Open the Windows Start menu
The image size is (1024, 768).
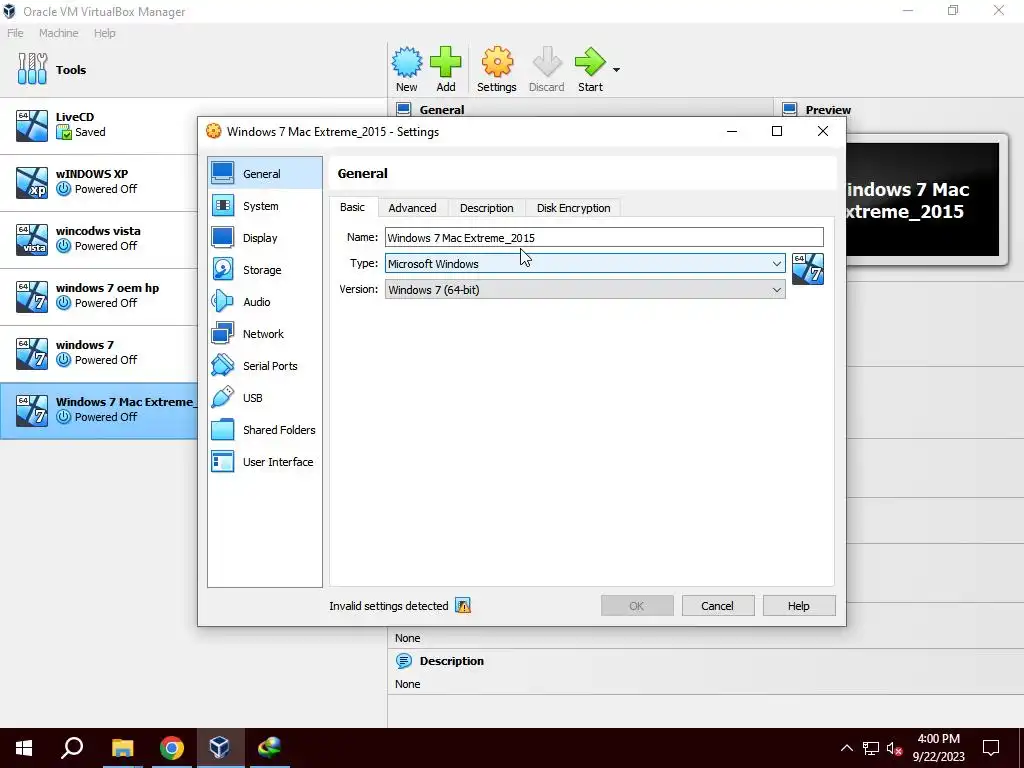click(x=24, y=748)
